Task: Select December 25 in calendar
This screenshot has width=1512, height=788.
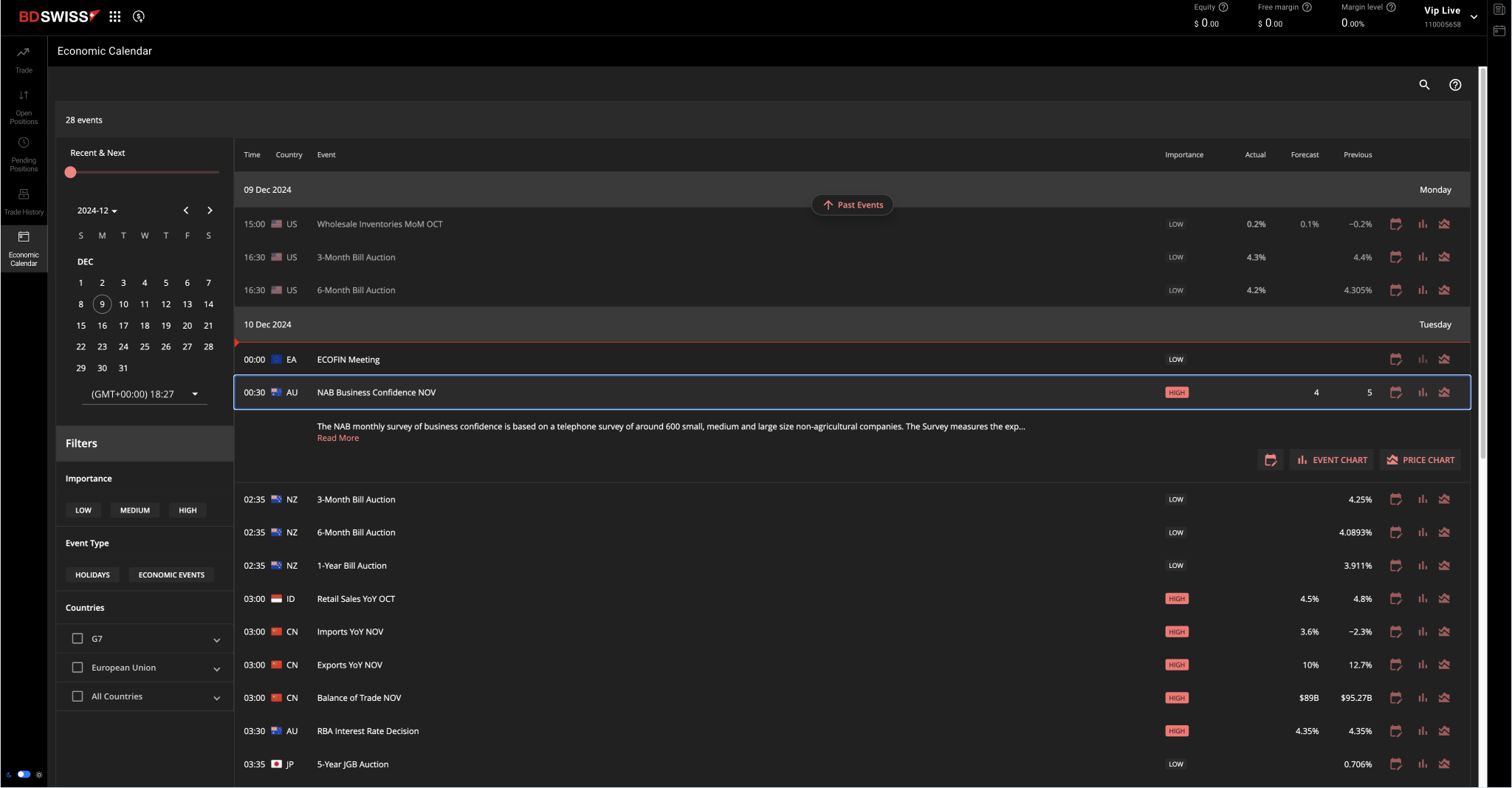Action: (145, 347)
